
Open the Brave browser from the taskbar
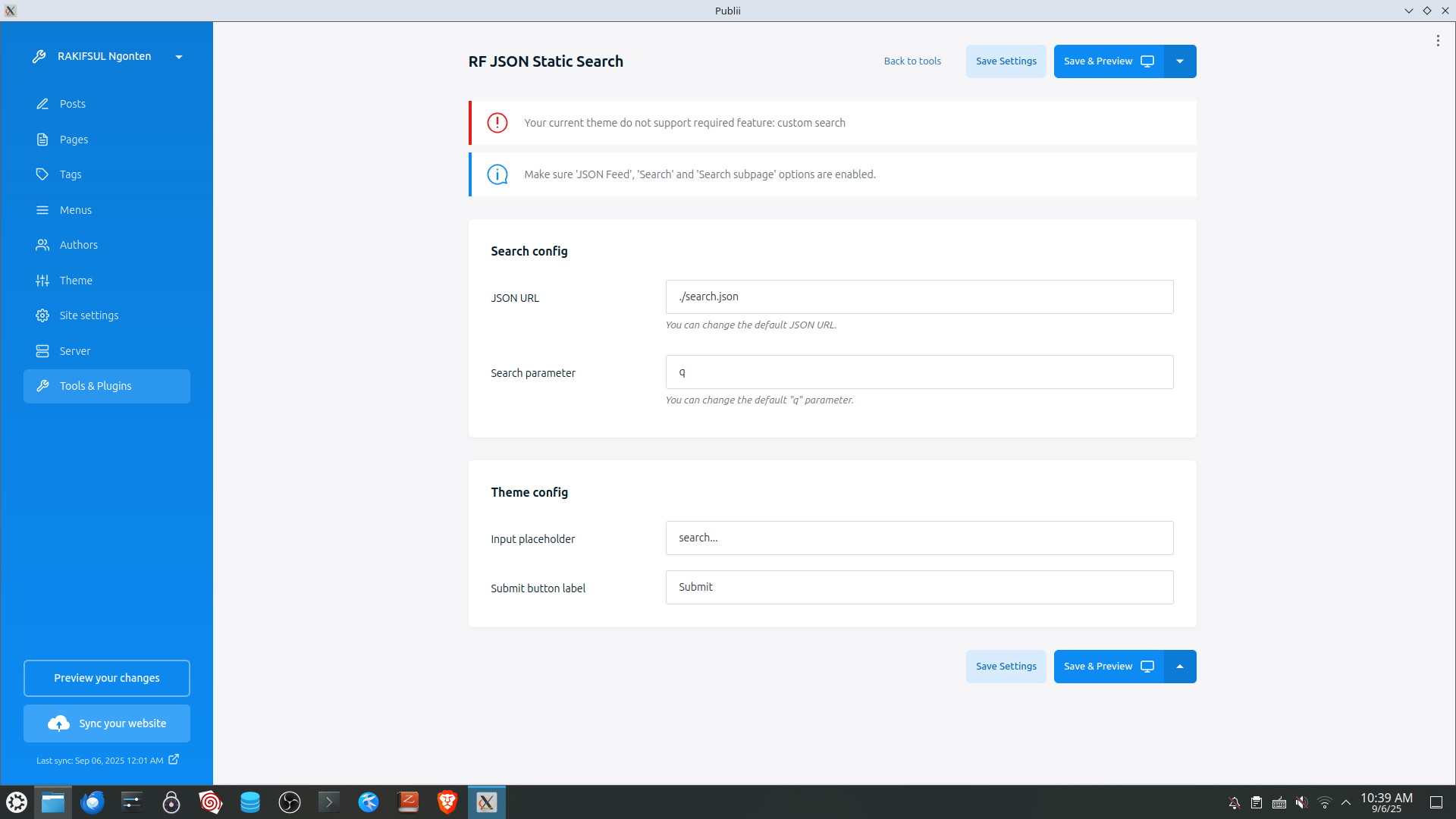(x=447, y=802)
